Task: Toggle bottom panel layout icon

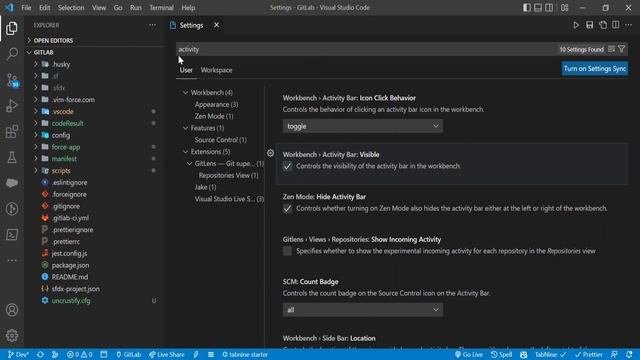Action: coord(538,8)
